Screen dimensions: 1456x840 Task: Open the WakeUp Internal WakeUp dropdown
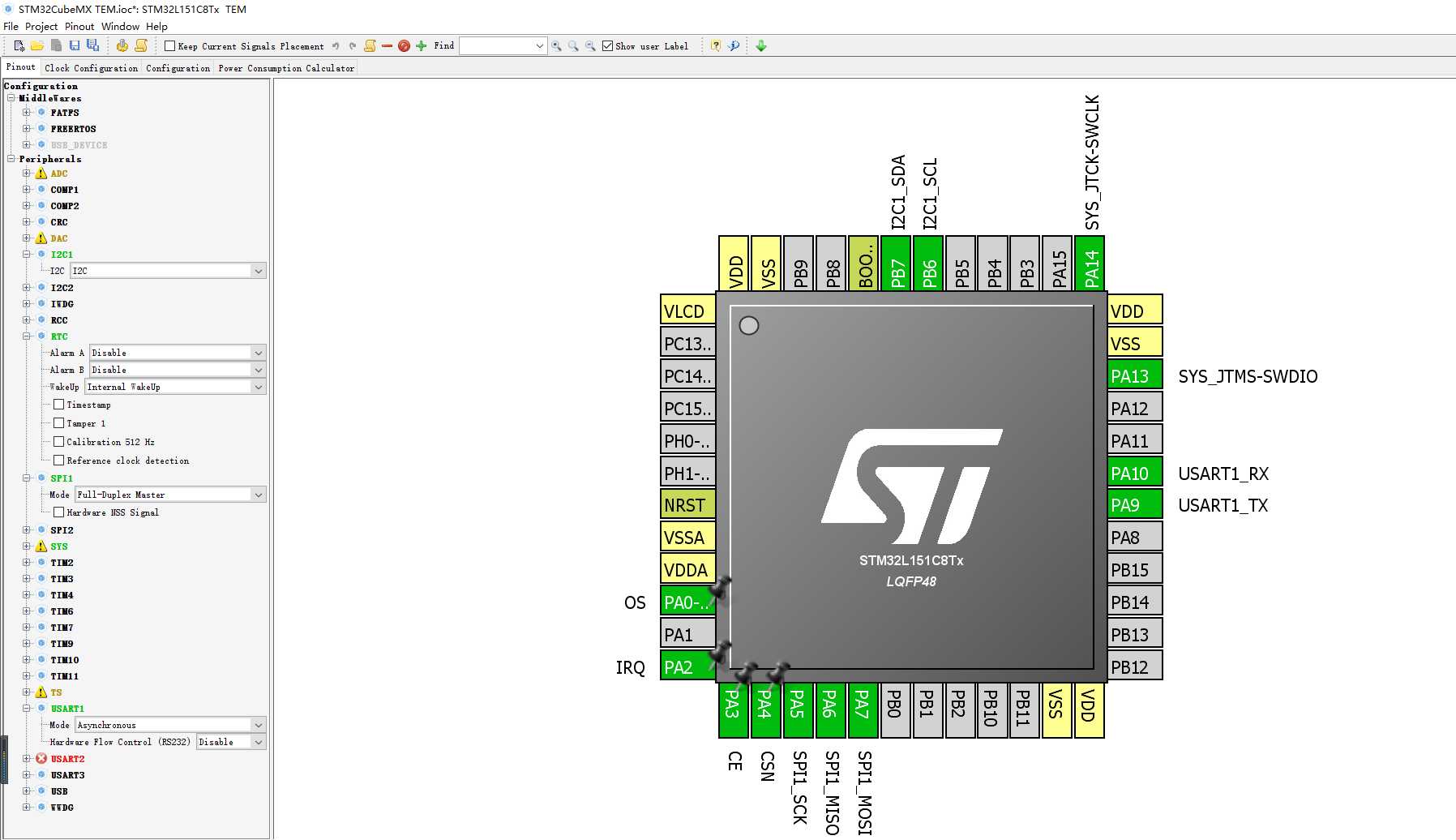[x=175, y=387]
